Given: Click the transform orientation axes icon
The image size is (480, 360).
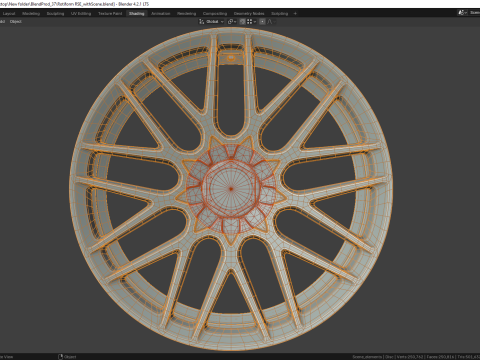Looking at the screenshot, I should pos(201,22).
